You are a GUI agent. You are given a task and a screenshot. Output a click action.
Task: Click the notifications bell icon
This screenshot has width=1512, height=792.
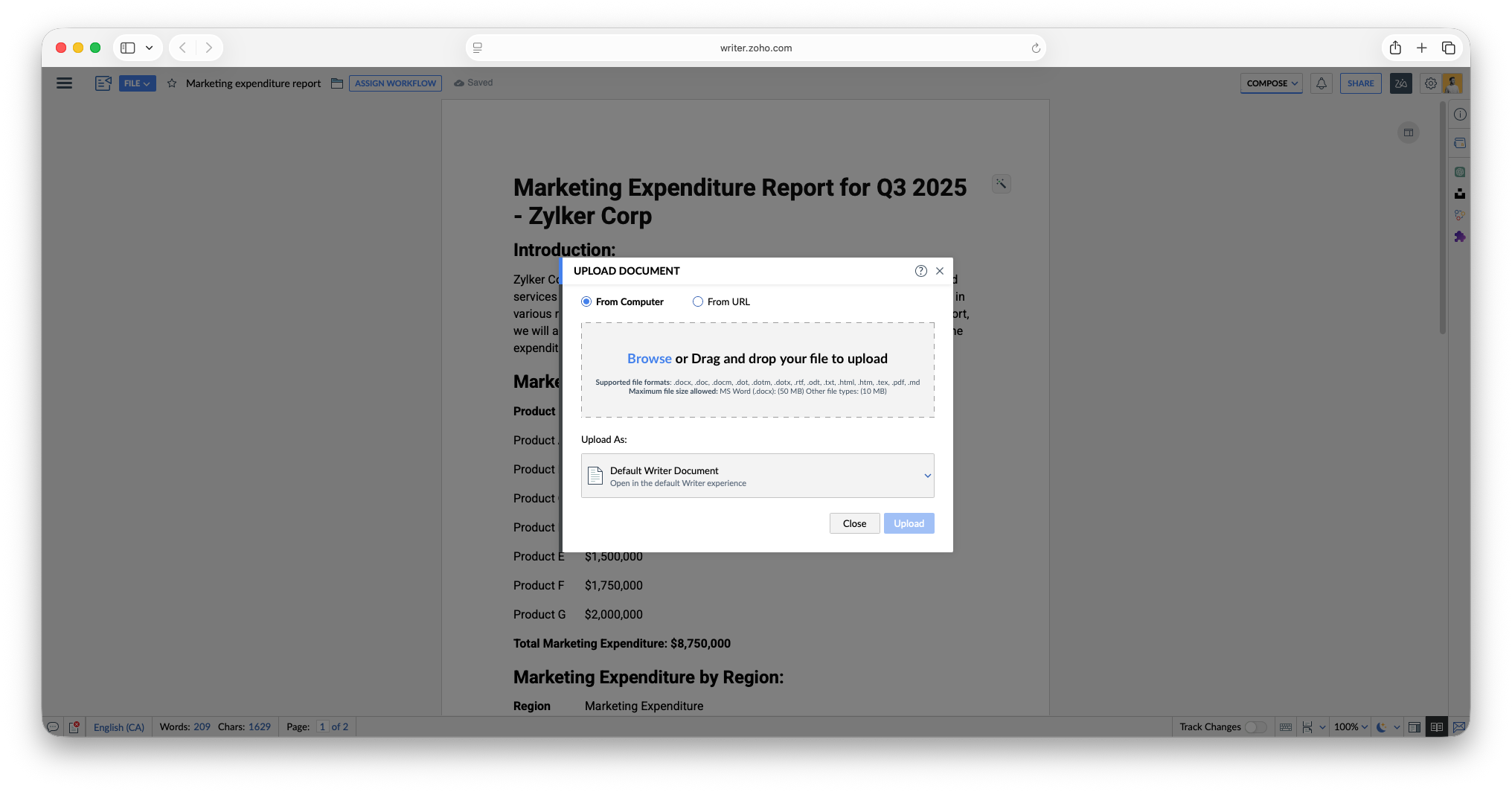click(x=1322, y=83)
